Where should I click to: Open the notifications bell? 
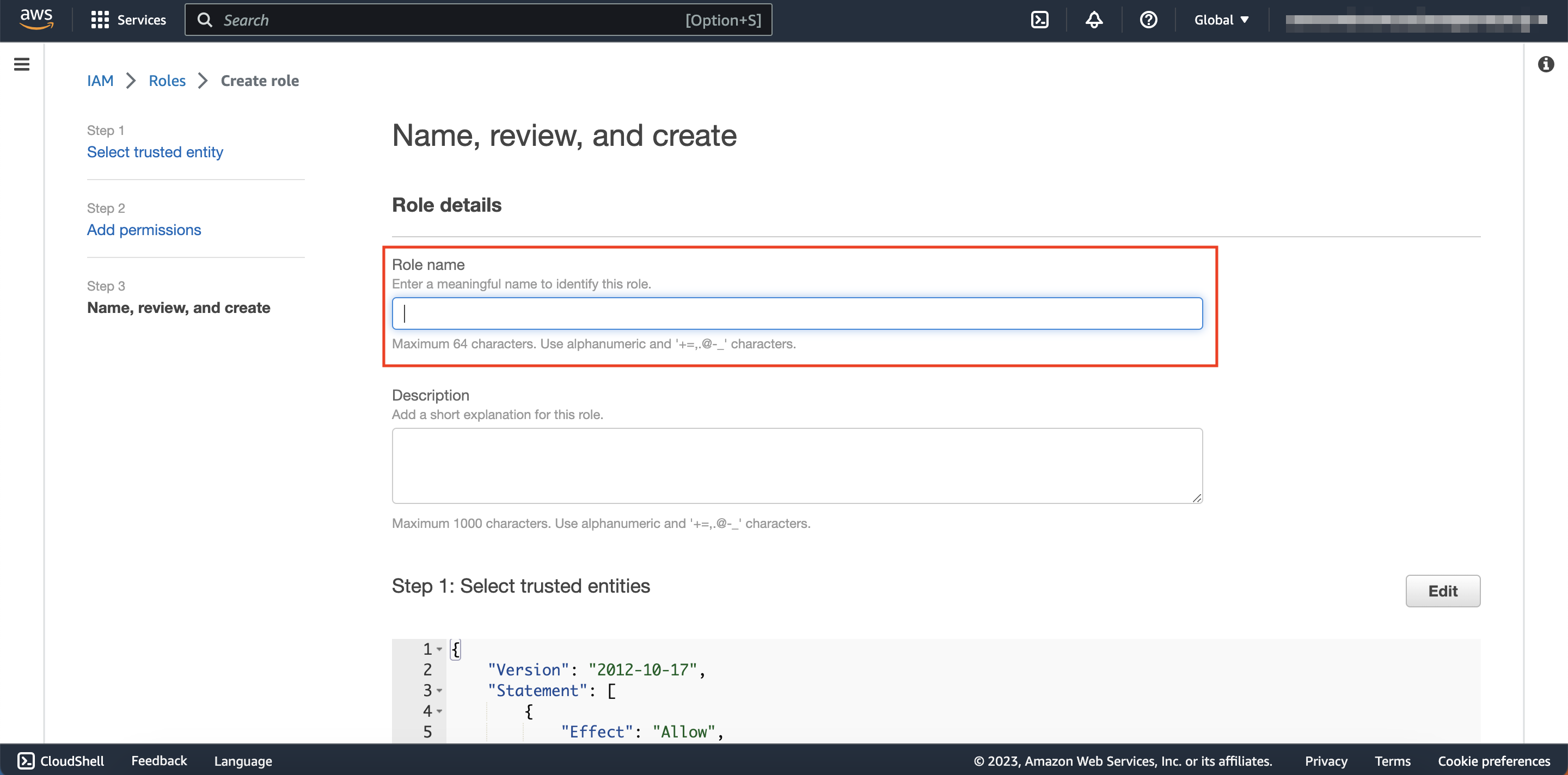pyautogui.click(x=1094, y=20)
